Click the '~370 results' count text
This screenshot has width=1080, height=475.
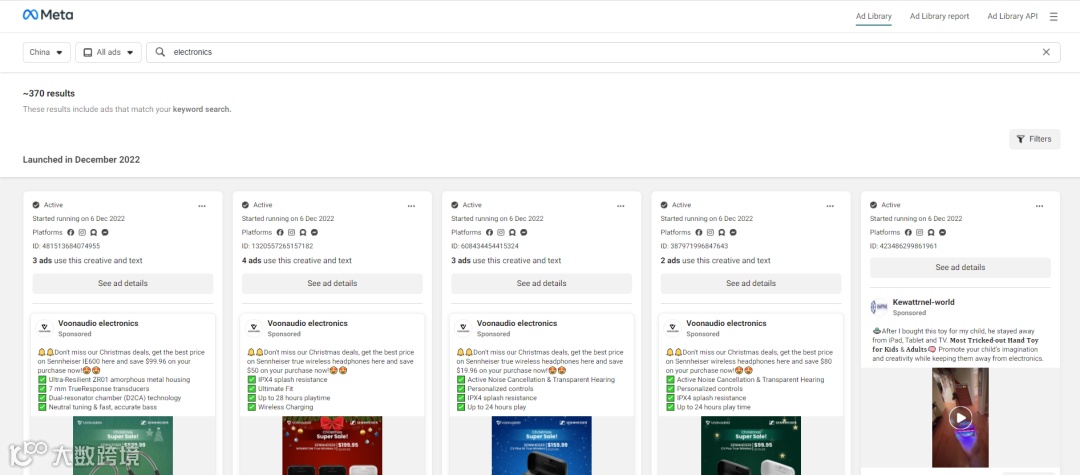point(49,94)
